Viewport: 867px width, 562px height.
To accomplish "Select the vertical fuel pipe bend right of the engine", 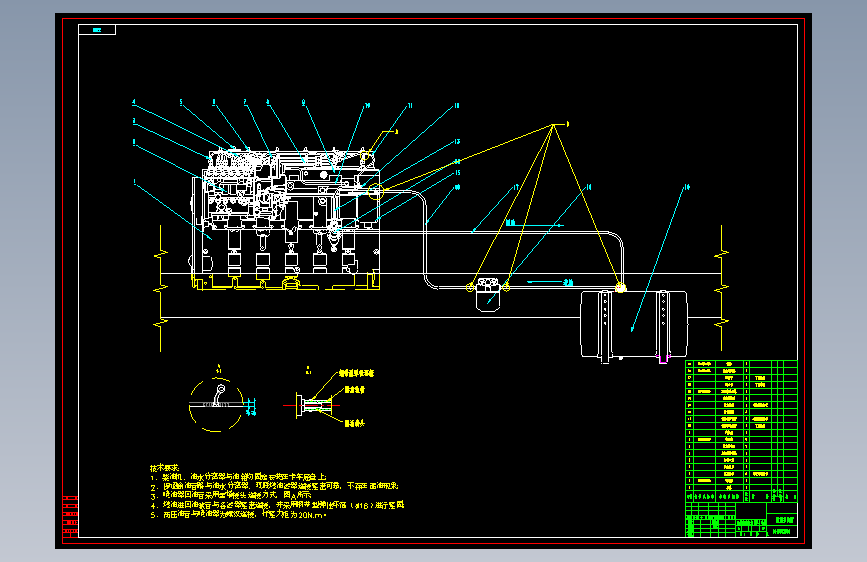I will (x=425, y=238).
